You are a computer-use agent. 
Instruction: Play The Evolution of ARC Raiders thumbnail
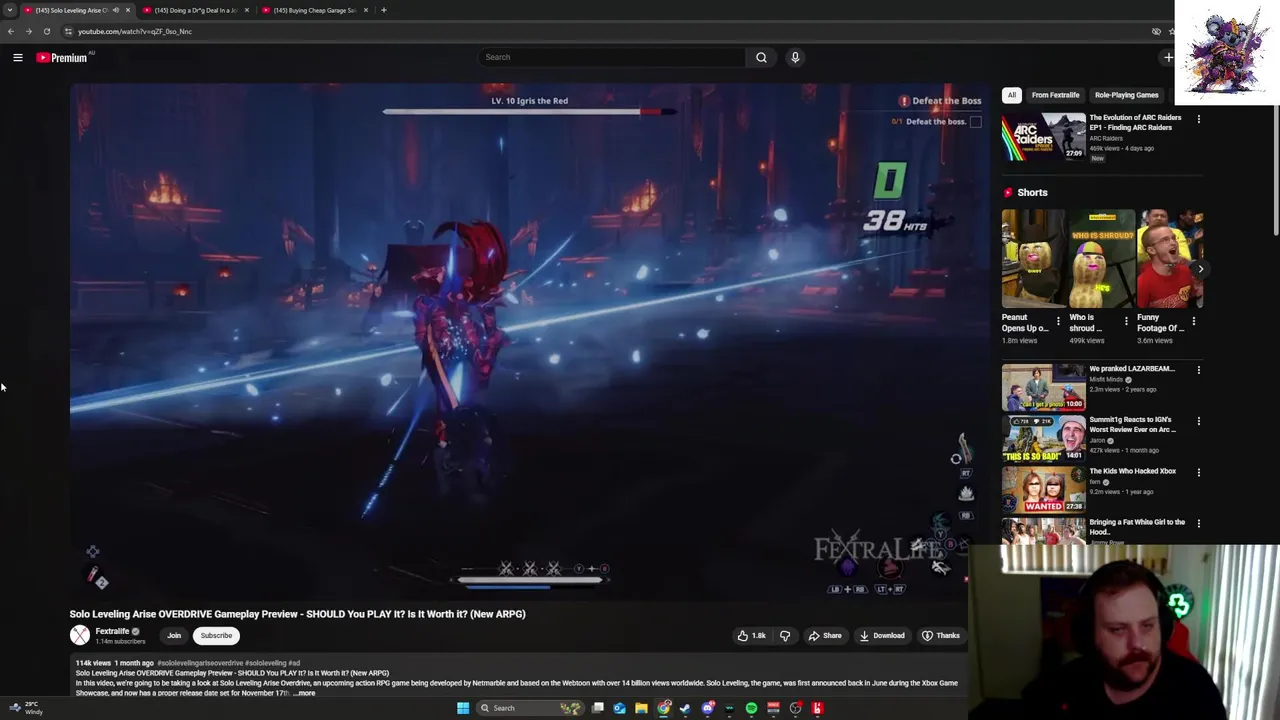pos(1043,136)
